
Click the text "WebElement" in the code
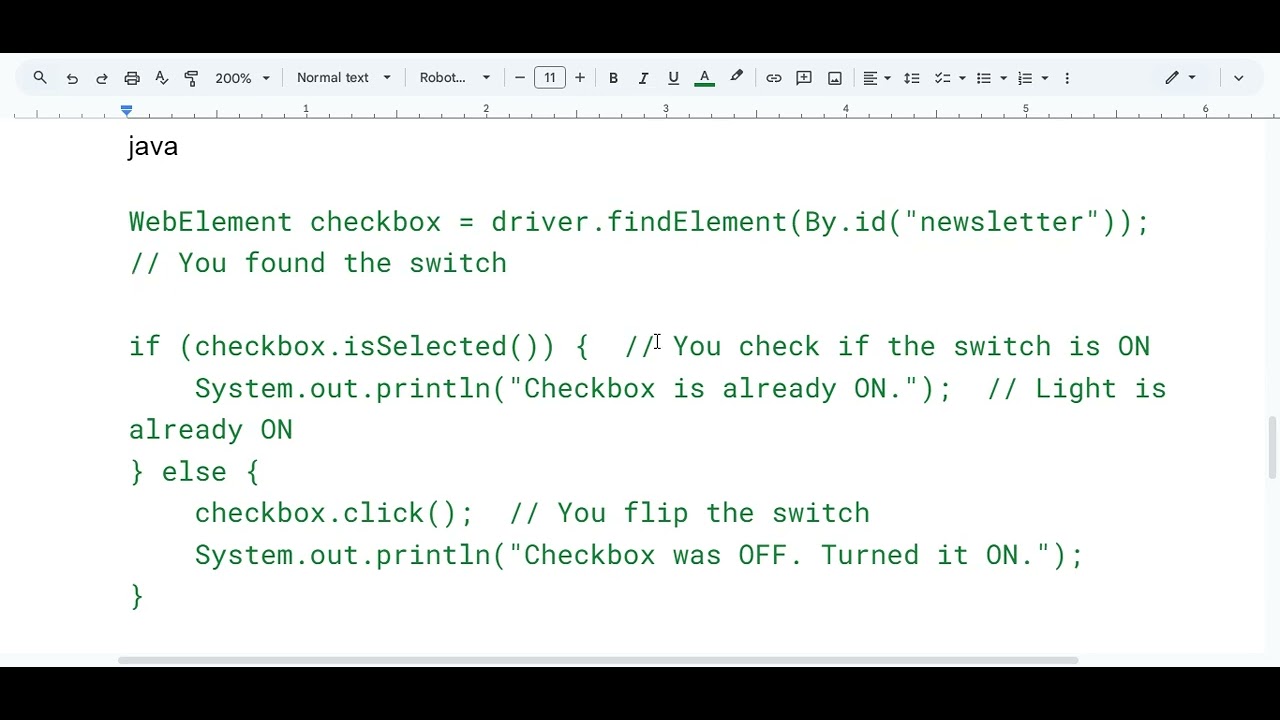coord(211,222)
